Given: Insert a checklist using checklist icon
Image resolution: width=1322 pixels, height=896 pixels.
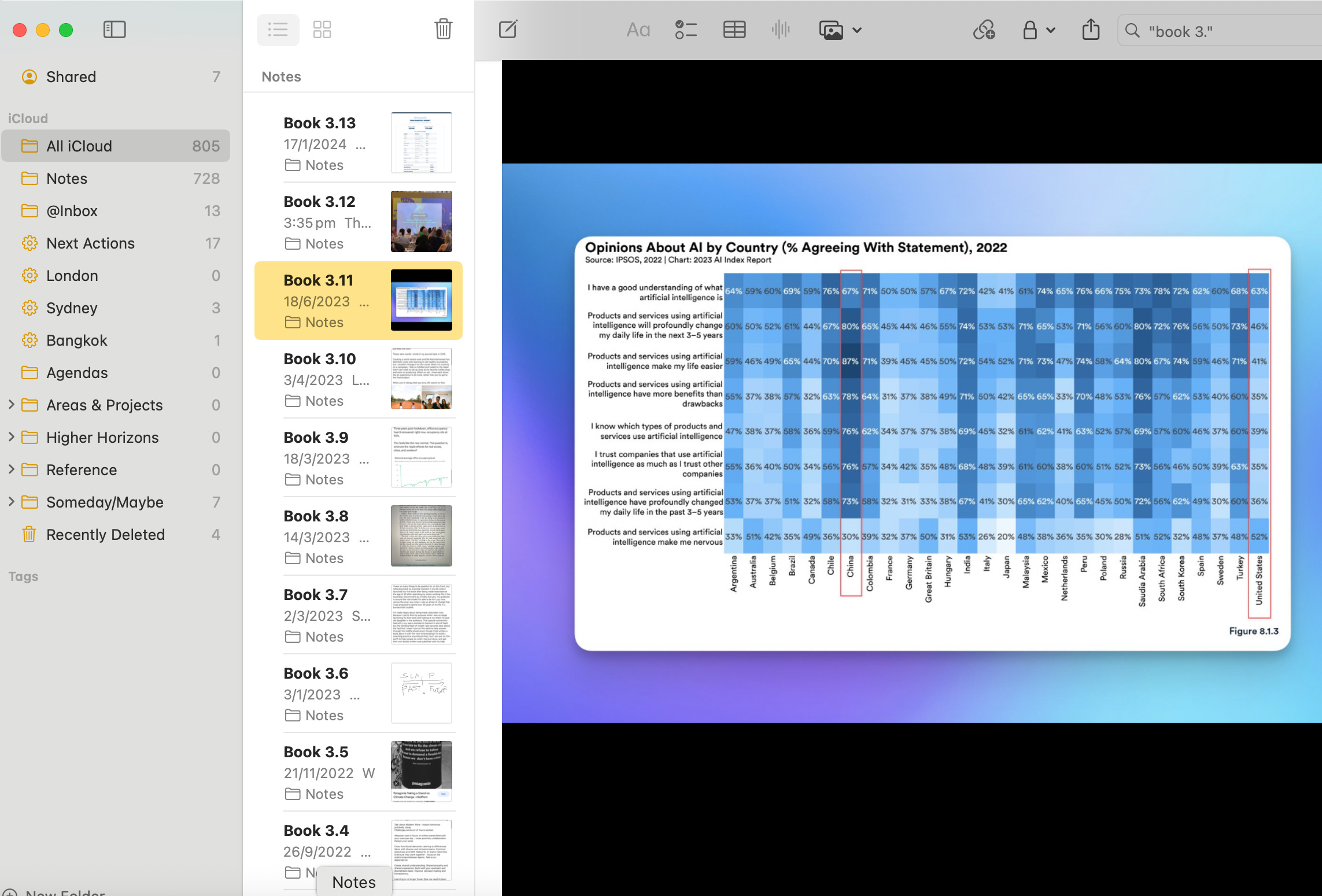Looking at the screenshot, I should (x=686, y=29).
